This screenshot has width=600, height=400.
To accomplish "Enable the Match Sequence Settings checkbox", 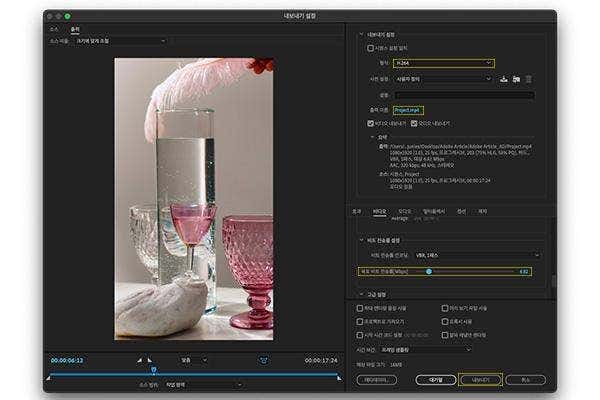I will [x=370, y=47].
